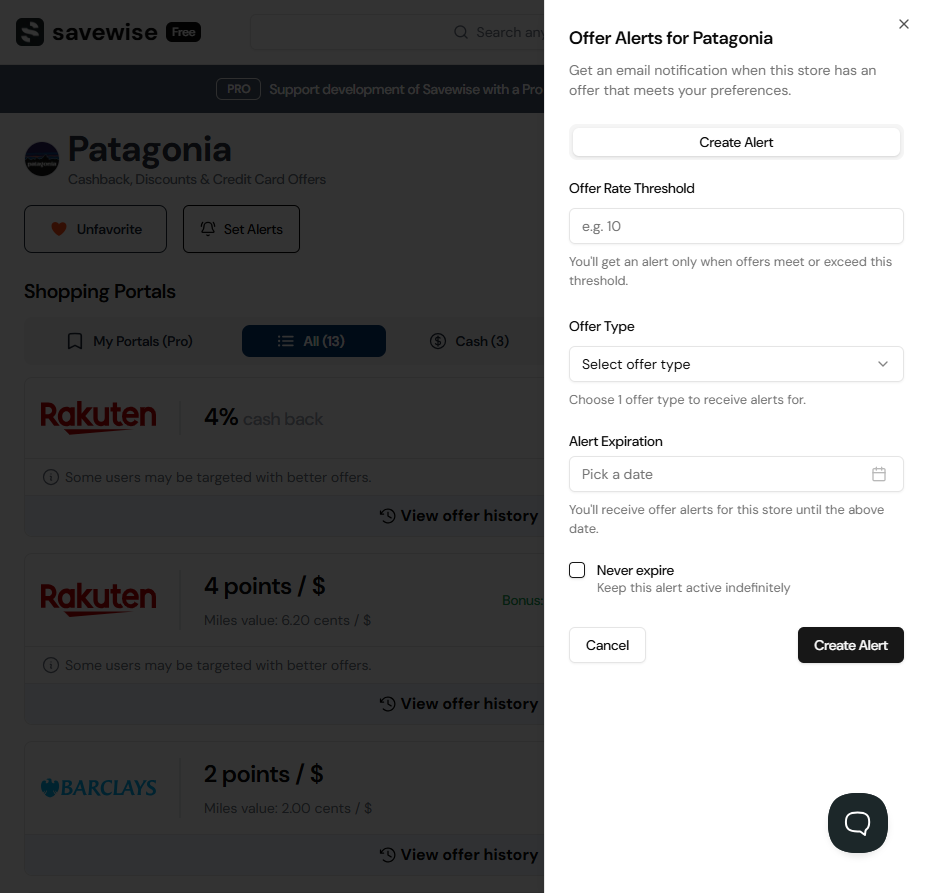Switch to the Cash (3) tab
This screenshot has height=893, width=928.
[469, 341]
